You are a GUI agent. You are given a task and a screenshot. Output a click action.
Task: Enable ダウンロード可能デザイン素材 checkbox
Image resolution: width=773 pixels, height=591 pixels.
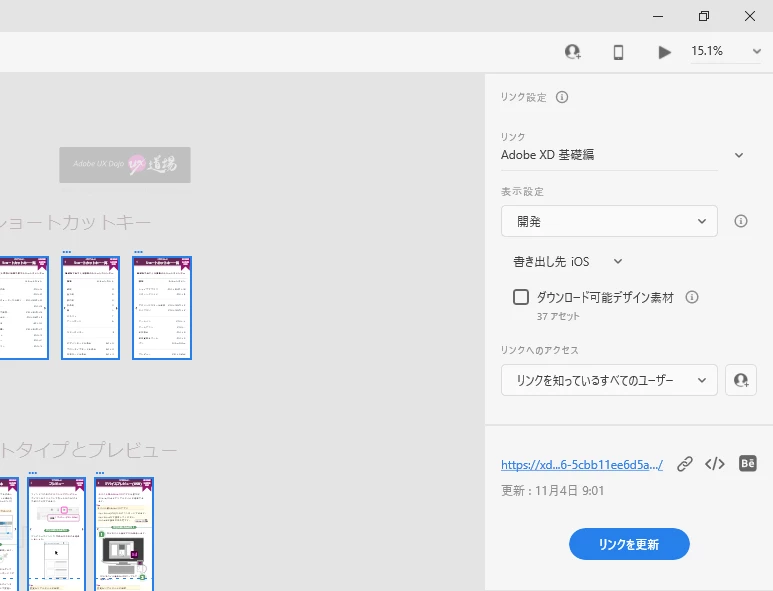click(521, 297)
